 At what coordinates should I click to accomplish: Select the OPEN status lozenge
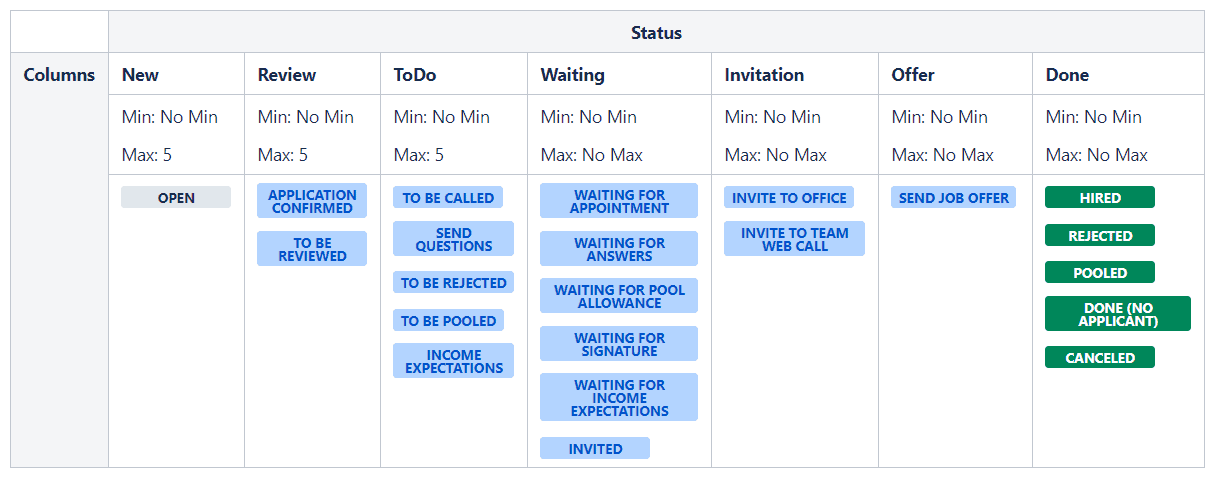pos(176,198)
